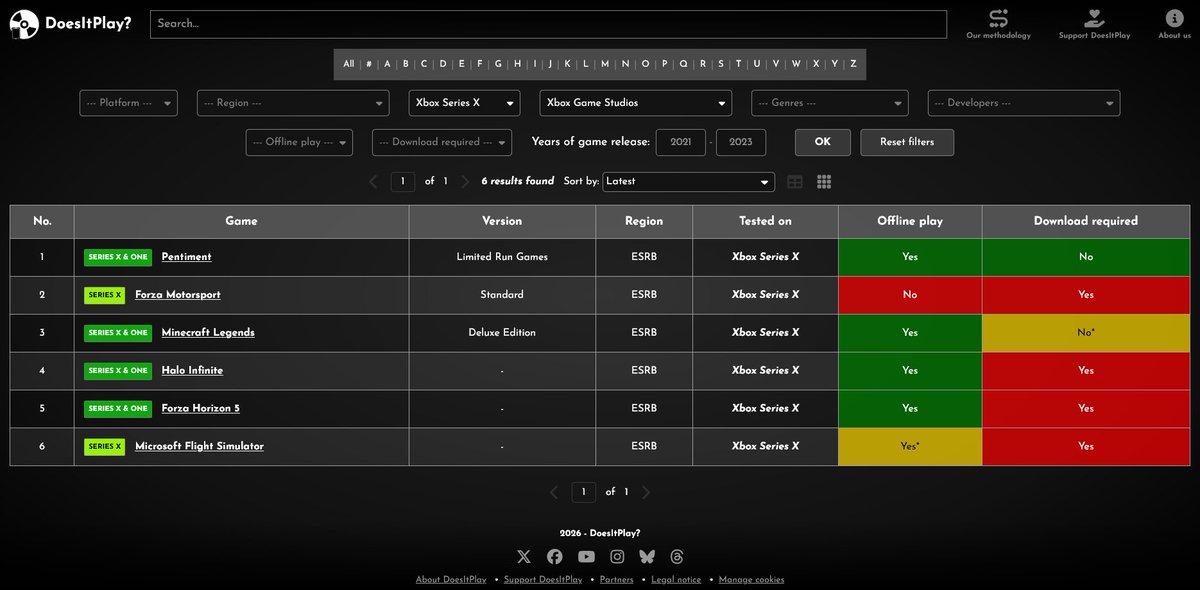1200x590 pixels.
Task: Click yellow No* cell for Minecraft Legends
Action: pyautogui.click(x=1086, y=333)
